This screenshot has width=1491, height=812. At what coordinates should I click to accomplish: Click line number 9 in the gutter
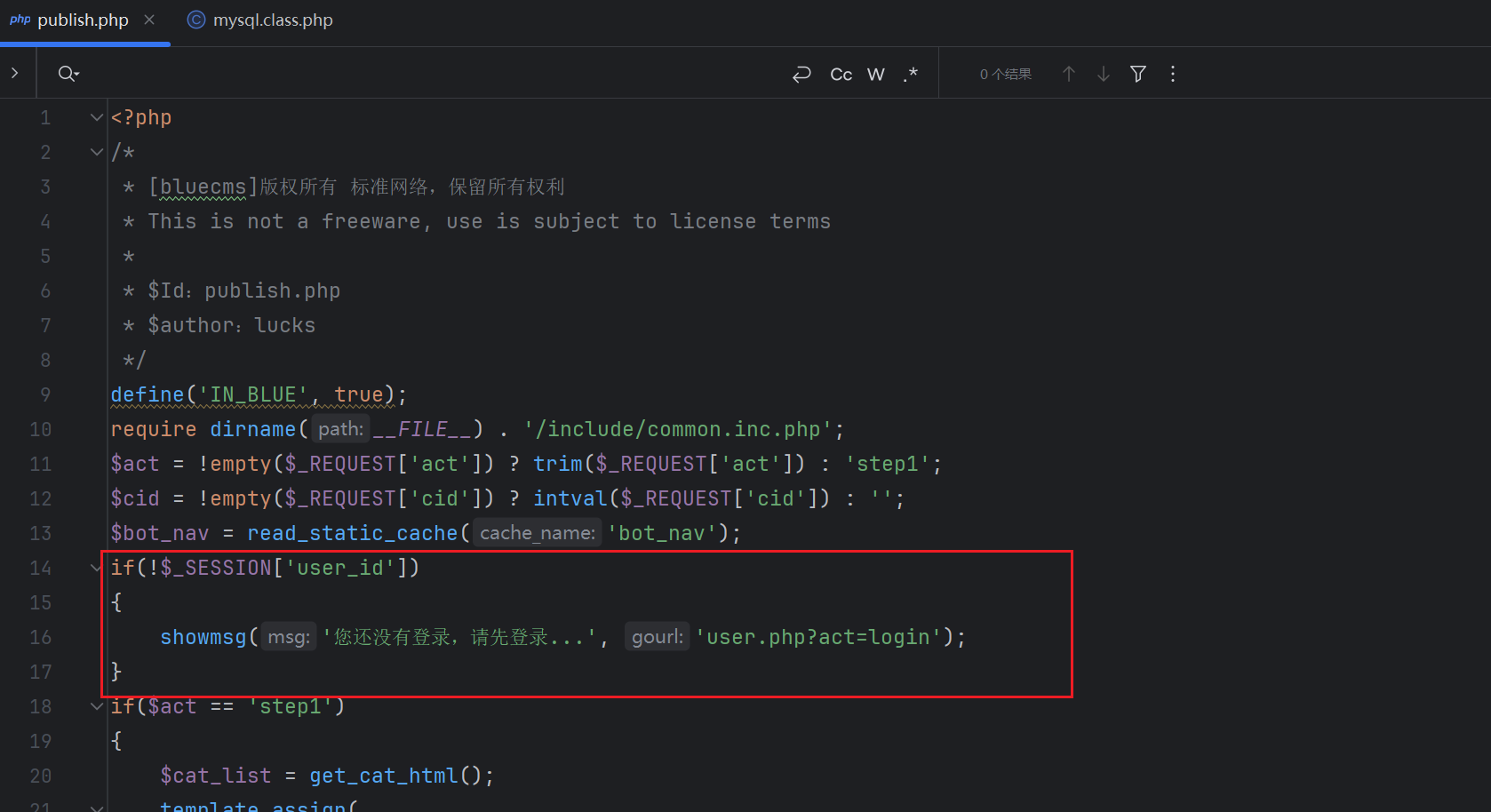click(45, 394)
